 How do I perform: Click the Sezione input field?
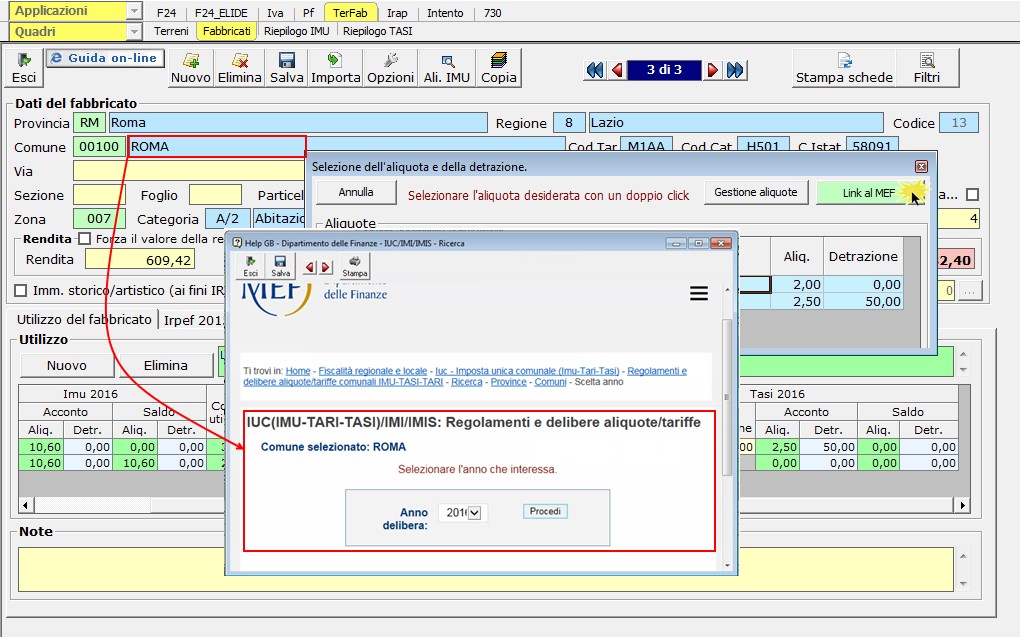pos(99,195)
